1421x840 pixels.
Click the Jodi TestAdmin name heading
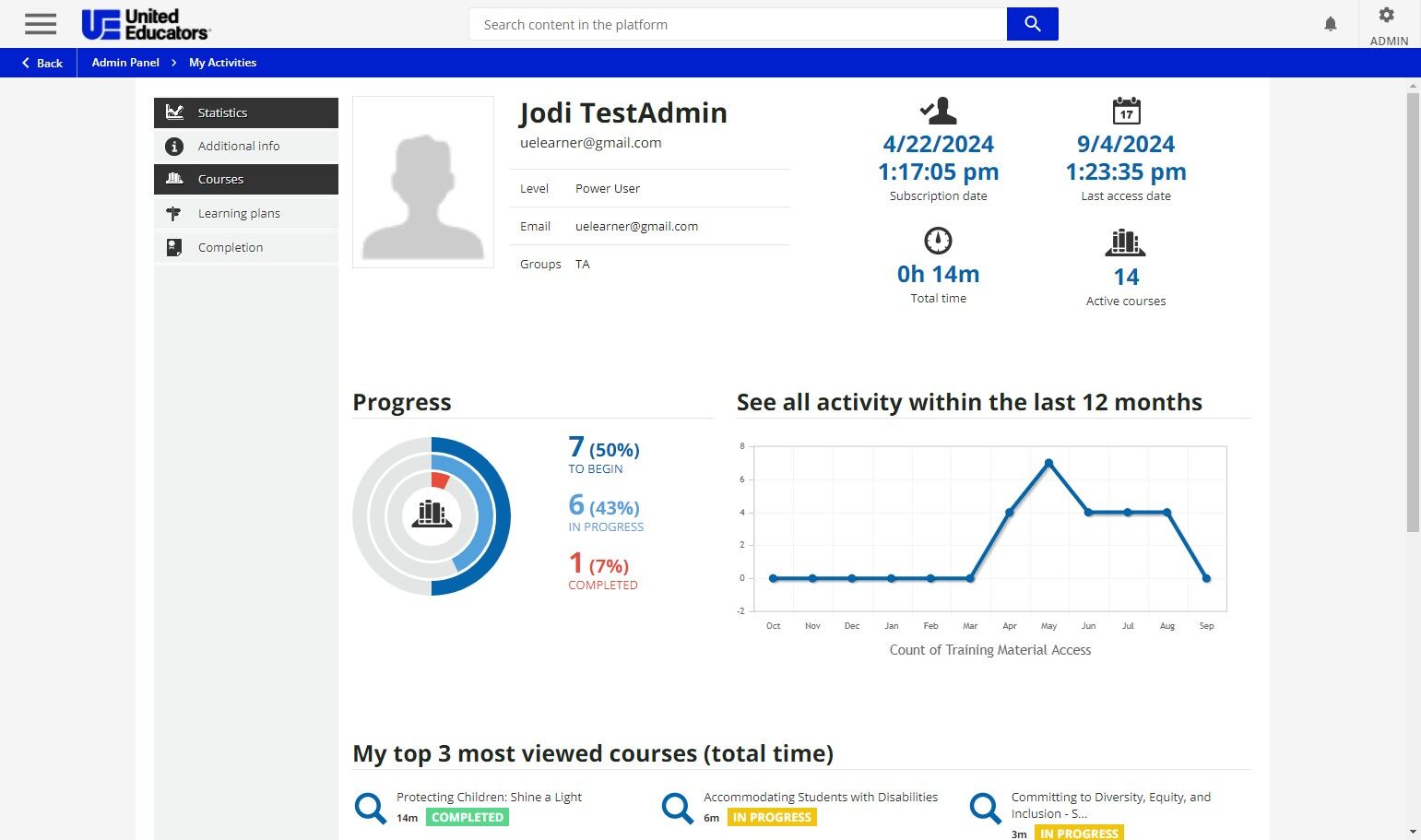click(x=623, y=113)
